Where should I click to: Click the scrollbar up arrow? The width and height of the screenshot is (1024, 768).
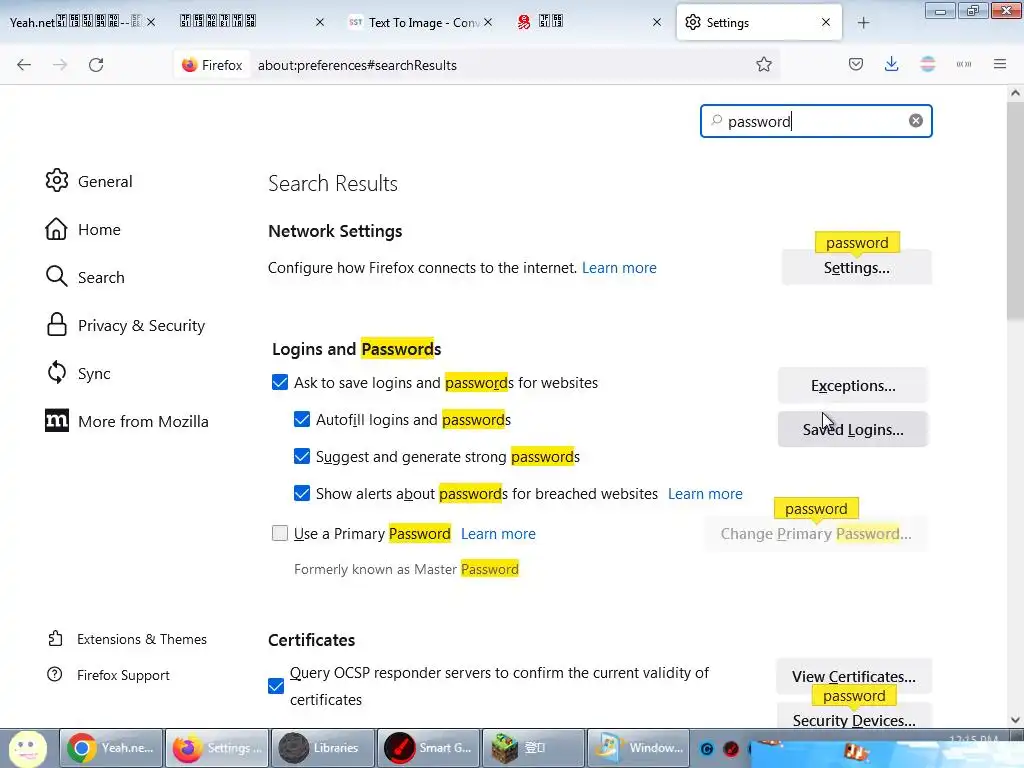point(1015,93)
